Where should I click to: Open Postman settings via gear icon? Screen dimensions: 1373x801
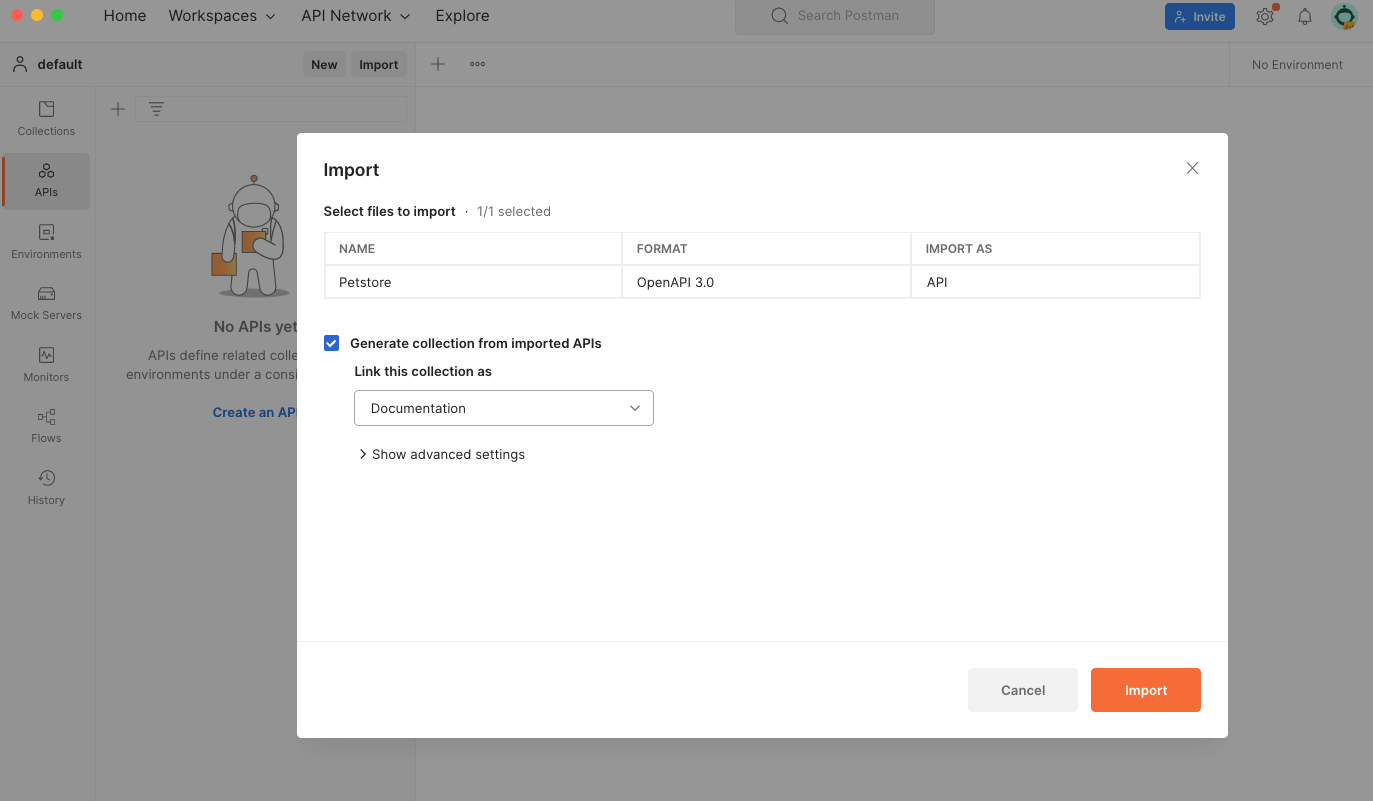1264,16
